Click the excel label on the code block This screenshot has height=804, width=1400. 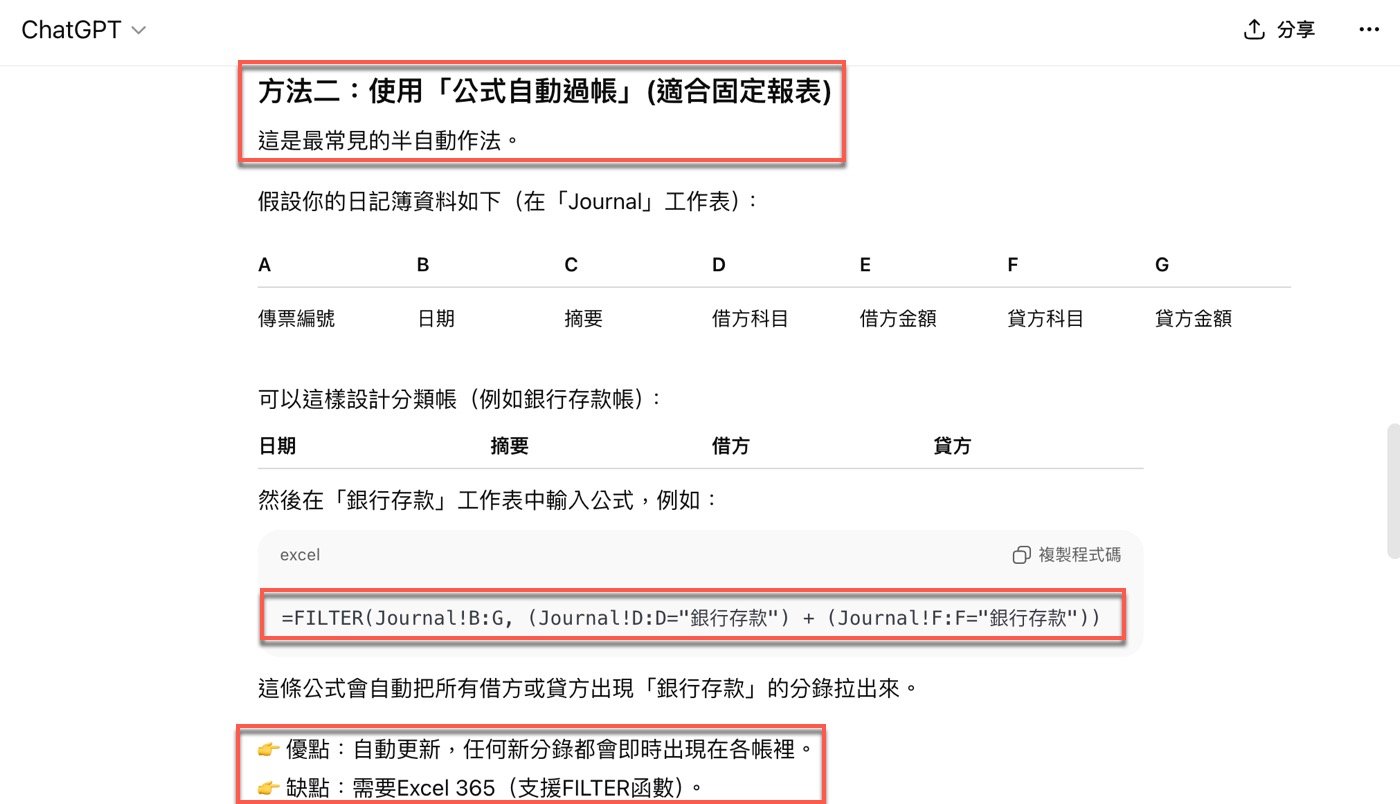(299, 554)
